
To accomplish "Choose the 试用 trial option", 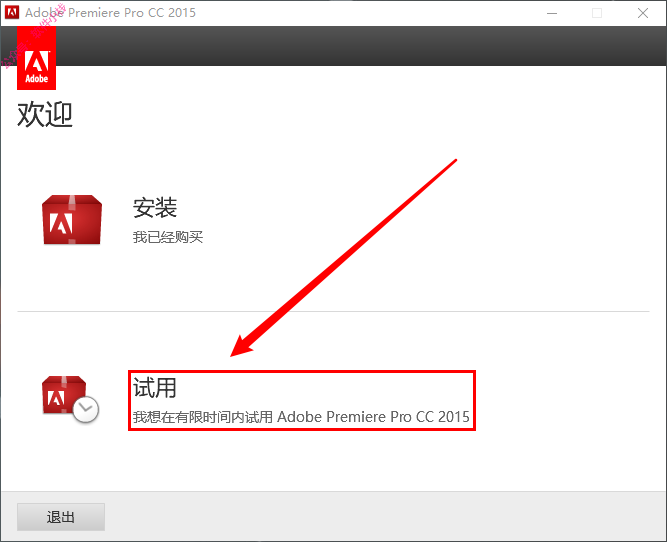I will [155, 388].
